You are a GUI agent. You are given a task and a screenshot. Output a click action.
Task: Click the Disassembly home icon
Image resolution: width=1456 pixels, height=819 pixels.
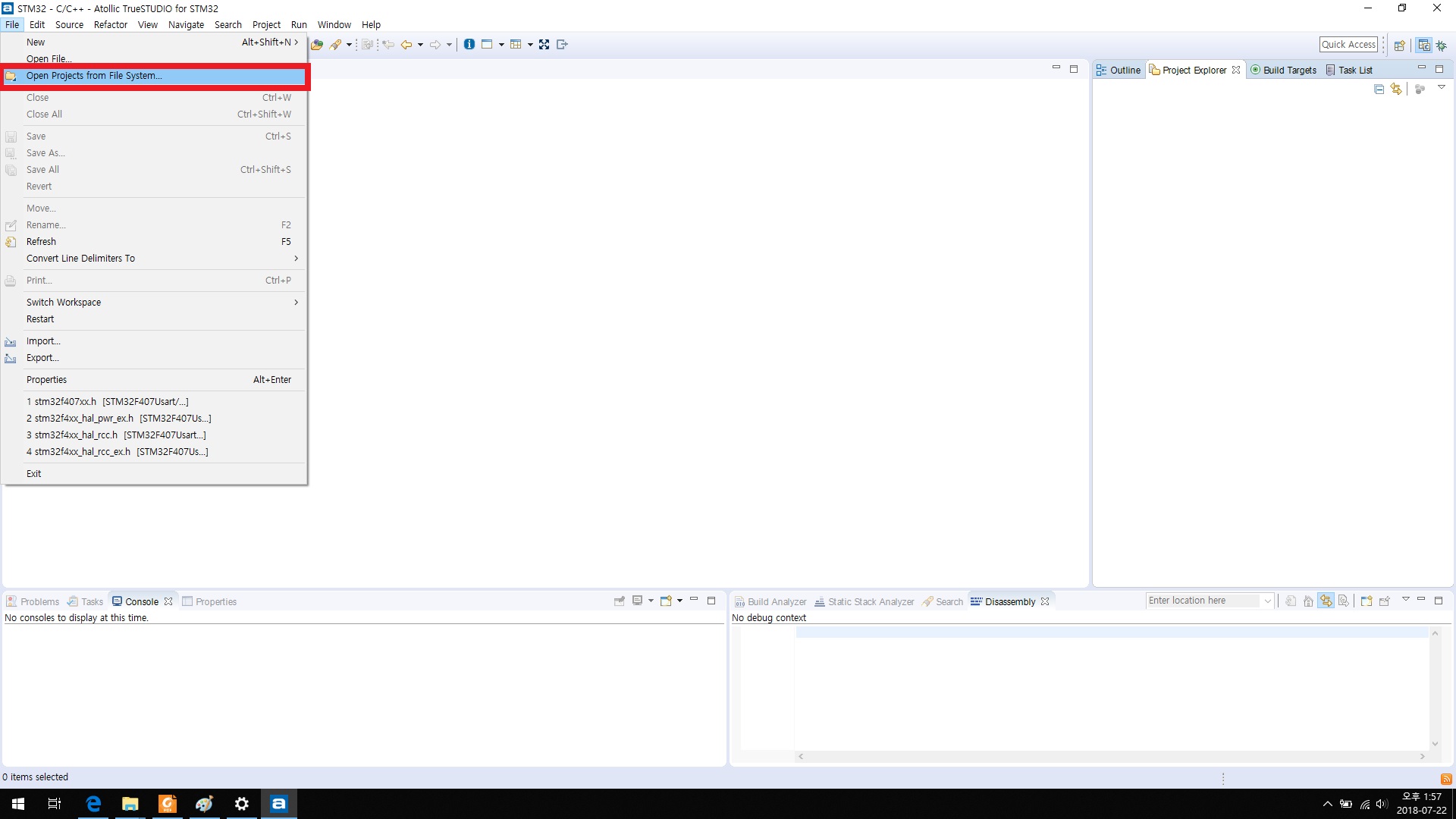pos(1308,601)
